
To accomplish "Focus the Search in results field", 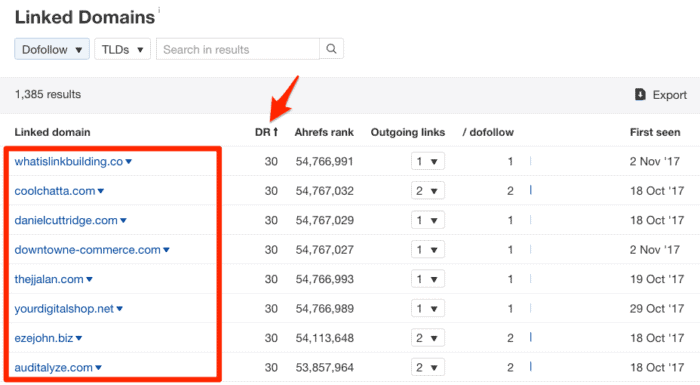I will pyautogui.click(x=238, y=49).
